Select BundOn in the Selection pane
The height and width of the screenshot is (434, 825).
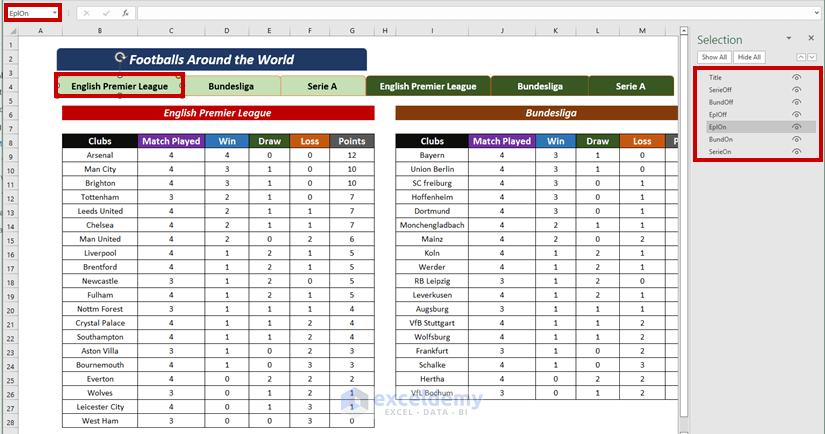[720, 139]
